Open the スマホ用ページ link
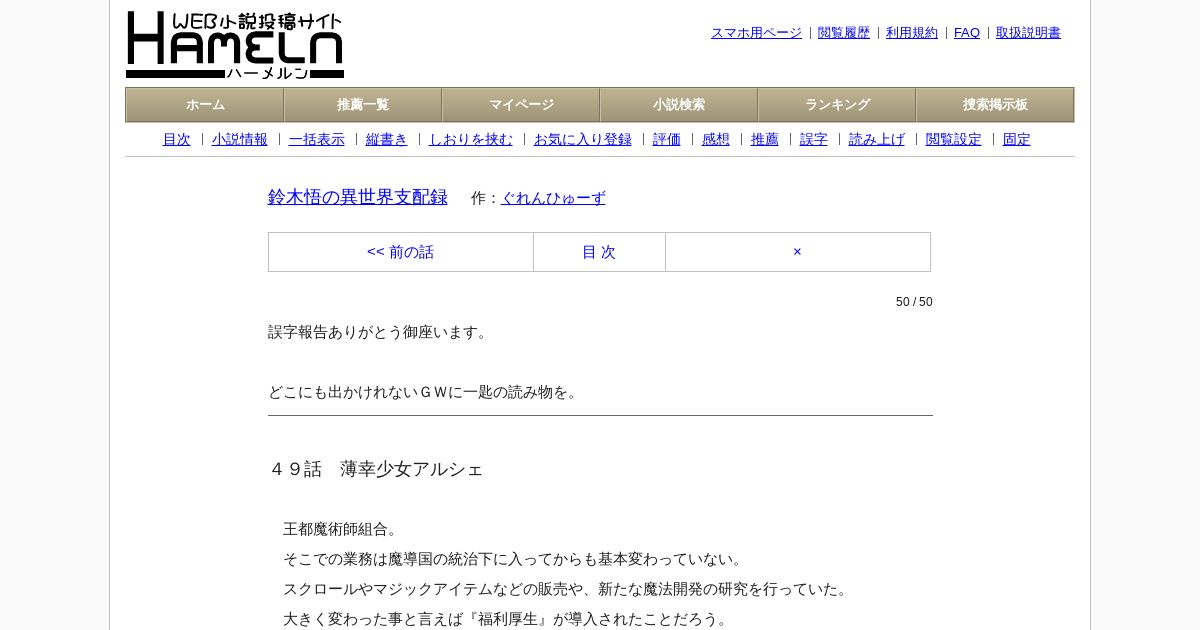This screenshot has width=1200, height=630. (x=756, y=33)
